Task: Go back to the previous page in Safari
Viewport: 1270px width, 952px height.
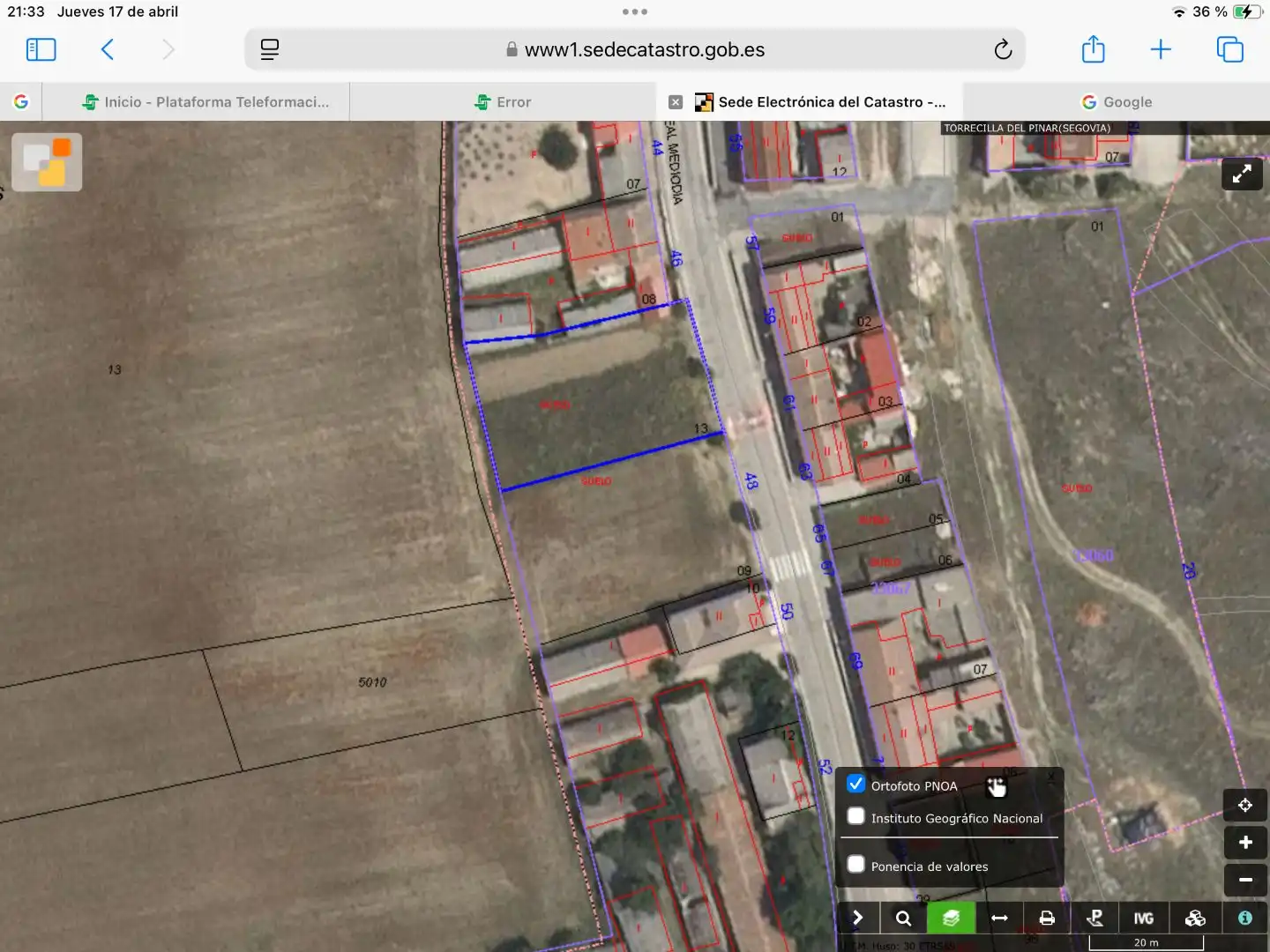Action: pos(108,49)
